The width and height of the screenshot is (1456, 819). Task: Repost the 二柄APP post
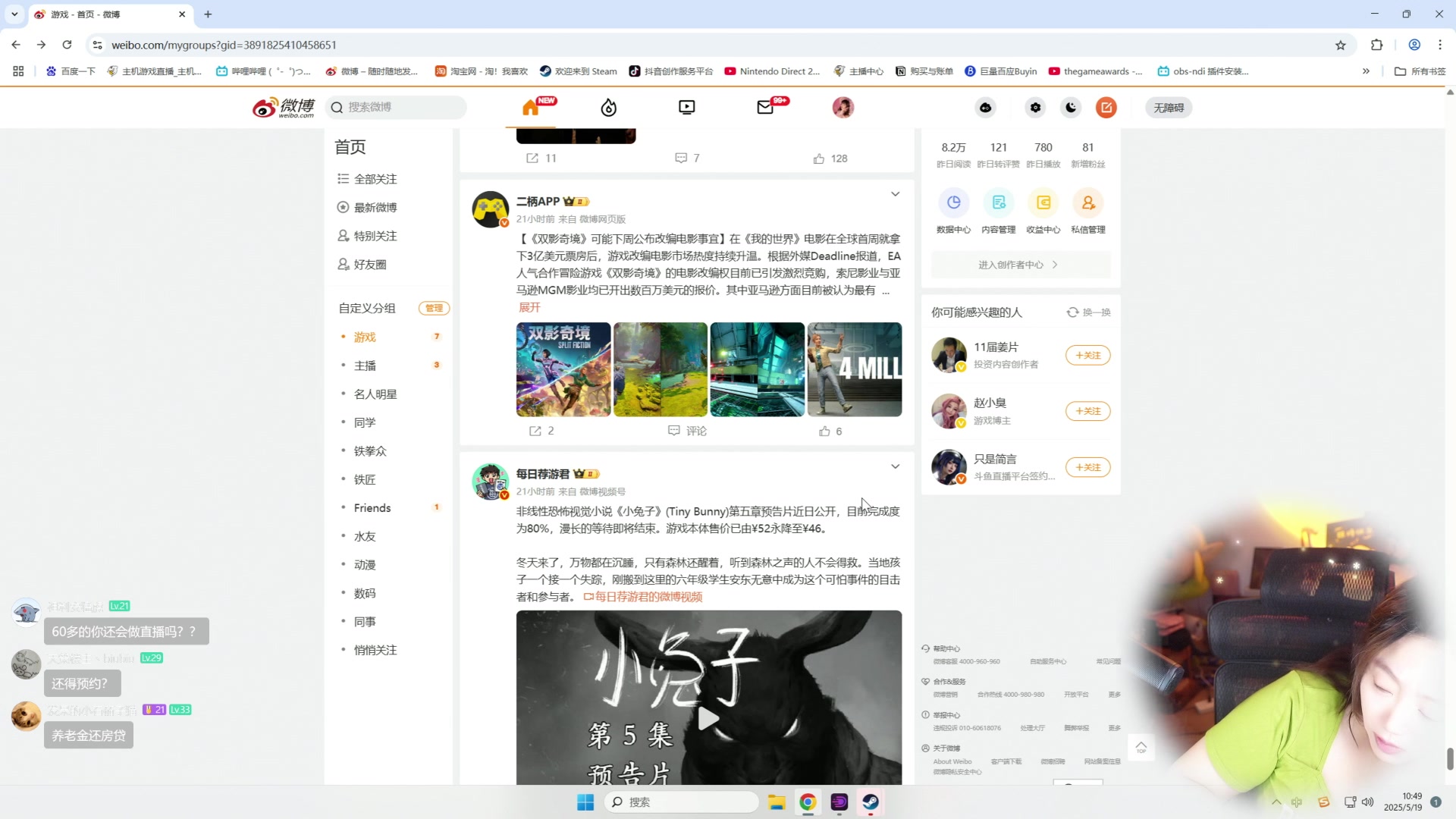pyautogui.click(x=541, y=431)
